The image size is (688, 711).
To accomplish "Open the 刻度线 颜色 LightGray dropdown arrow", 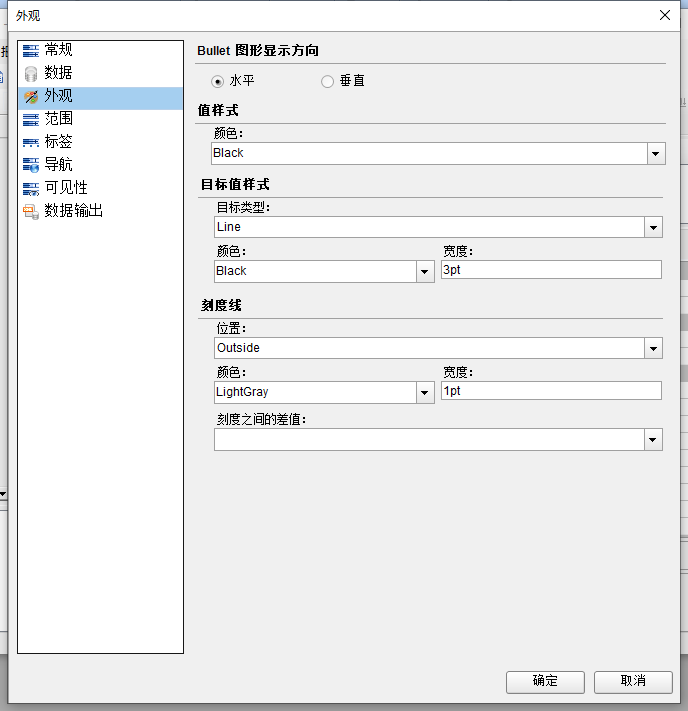I will (425, 393).
